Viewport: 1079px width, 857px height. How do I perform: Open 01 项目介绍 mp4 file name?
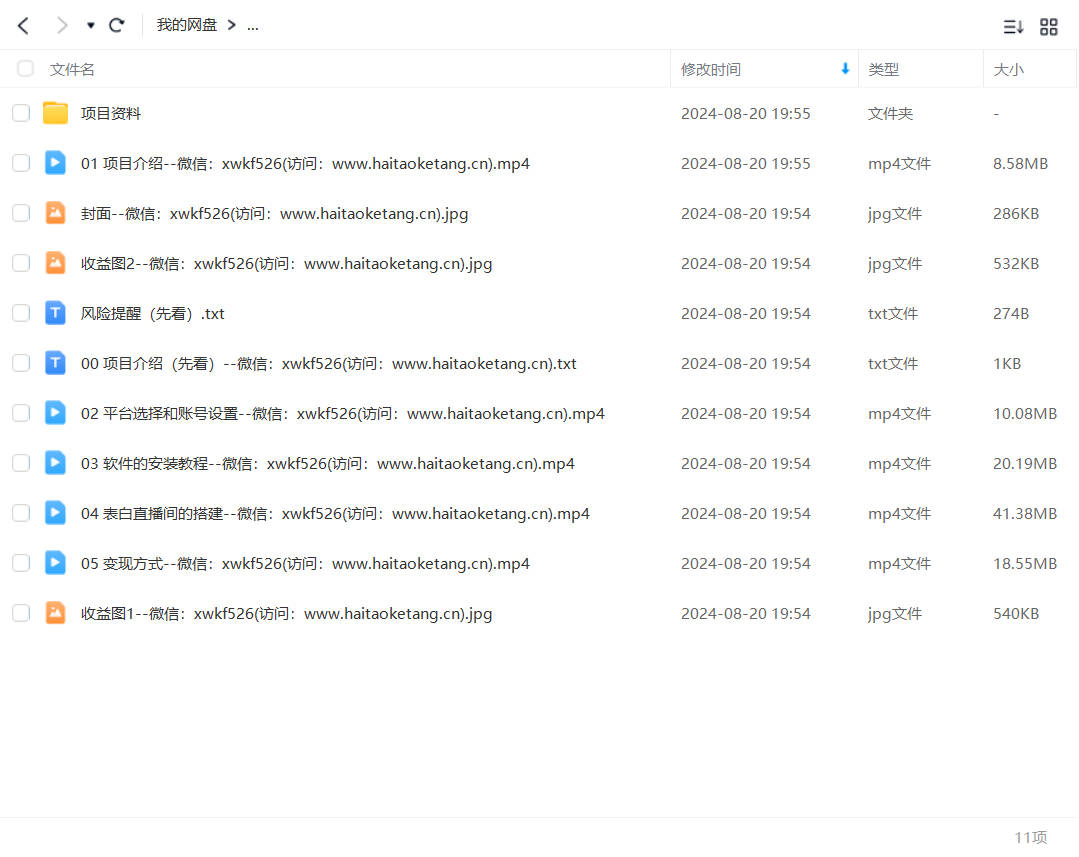306,164
